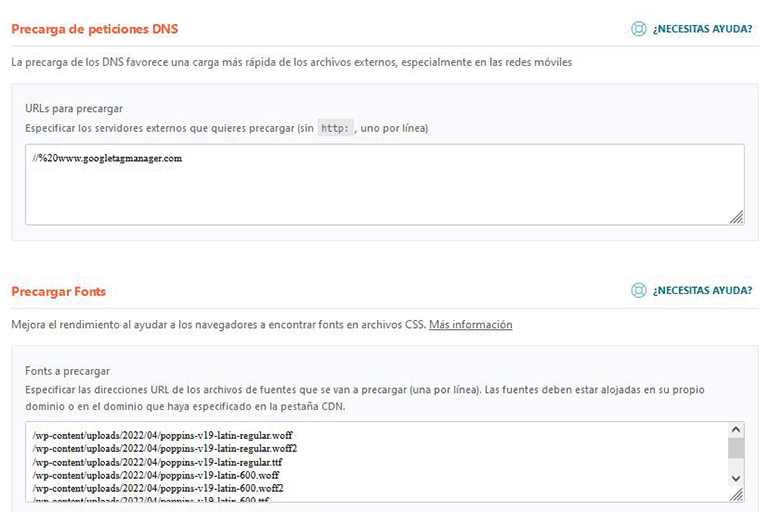Click the lifebuoy help icon beside Precarga de peticiones DNS

coord(638,29)
